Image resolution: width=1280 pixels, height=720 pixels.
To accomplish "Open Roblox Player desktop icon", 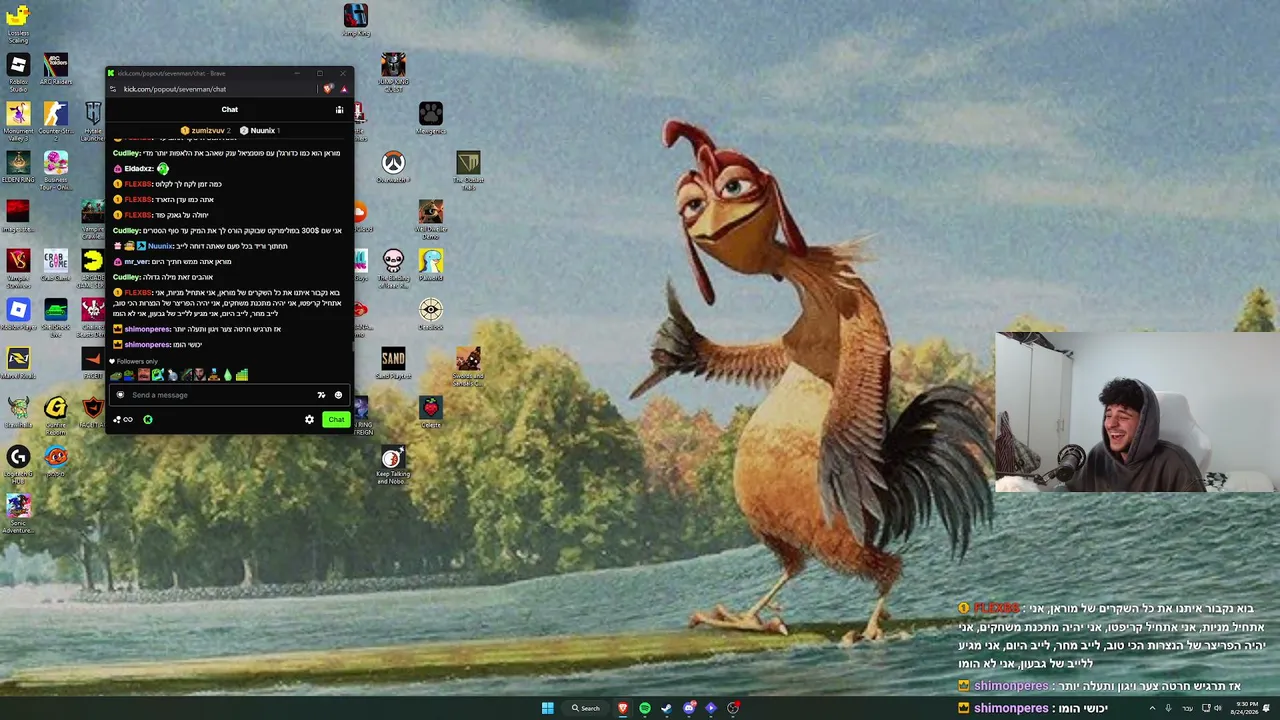I will (x=18, y=315).
